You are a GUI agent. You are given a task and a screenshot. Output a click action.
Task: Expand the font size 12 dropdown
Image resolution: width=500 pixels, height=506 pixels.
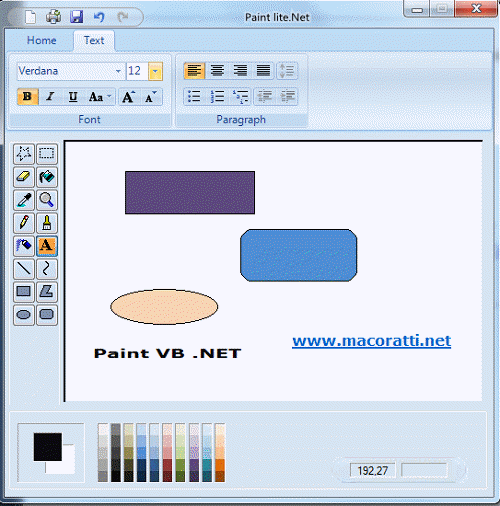pyautogui.click(x=155, y=71)
